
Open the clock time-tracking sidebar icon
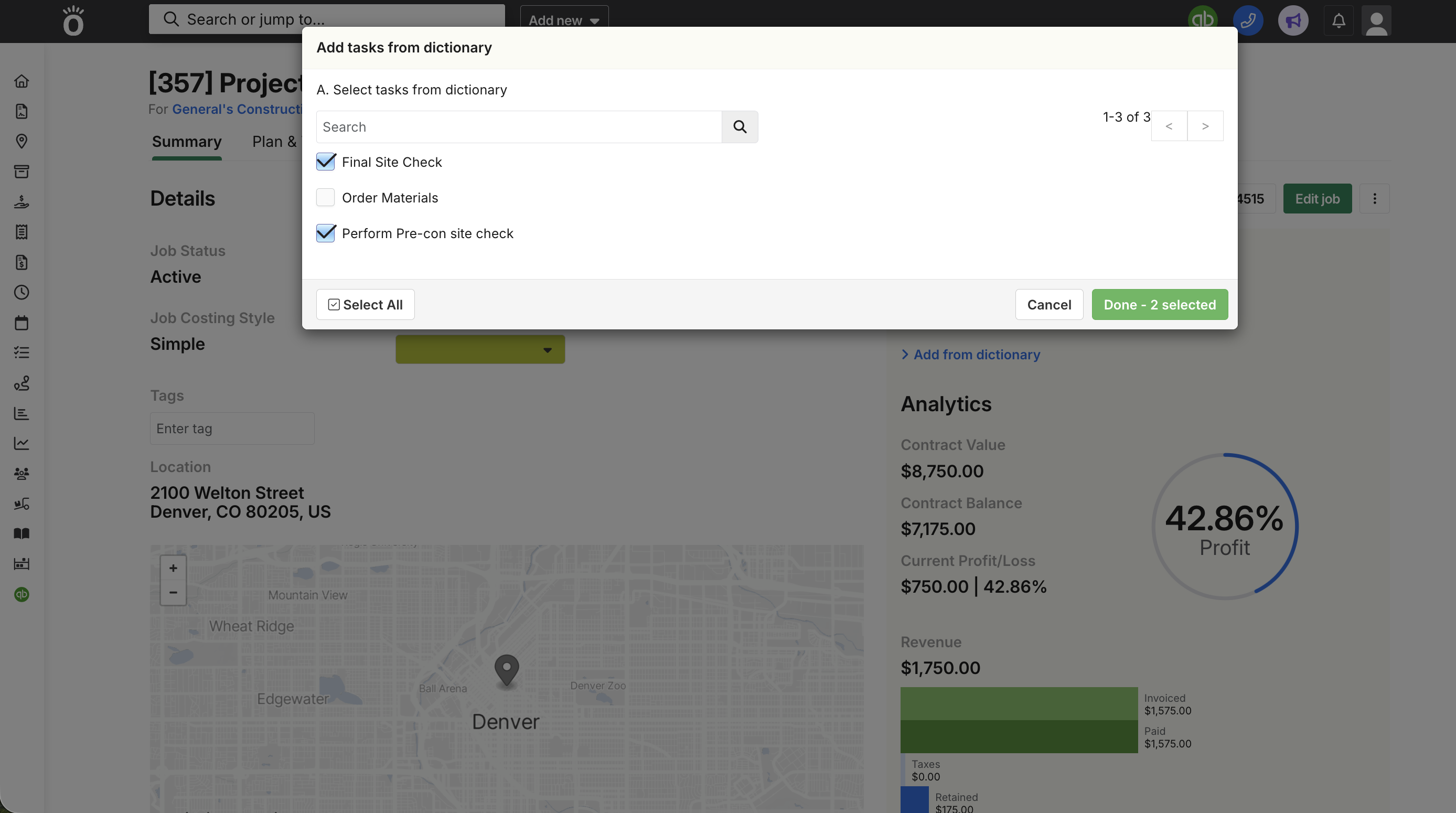coord(22,292)
